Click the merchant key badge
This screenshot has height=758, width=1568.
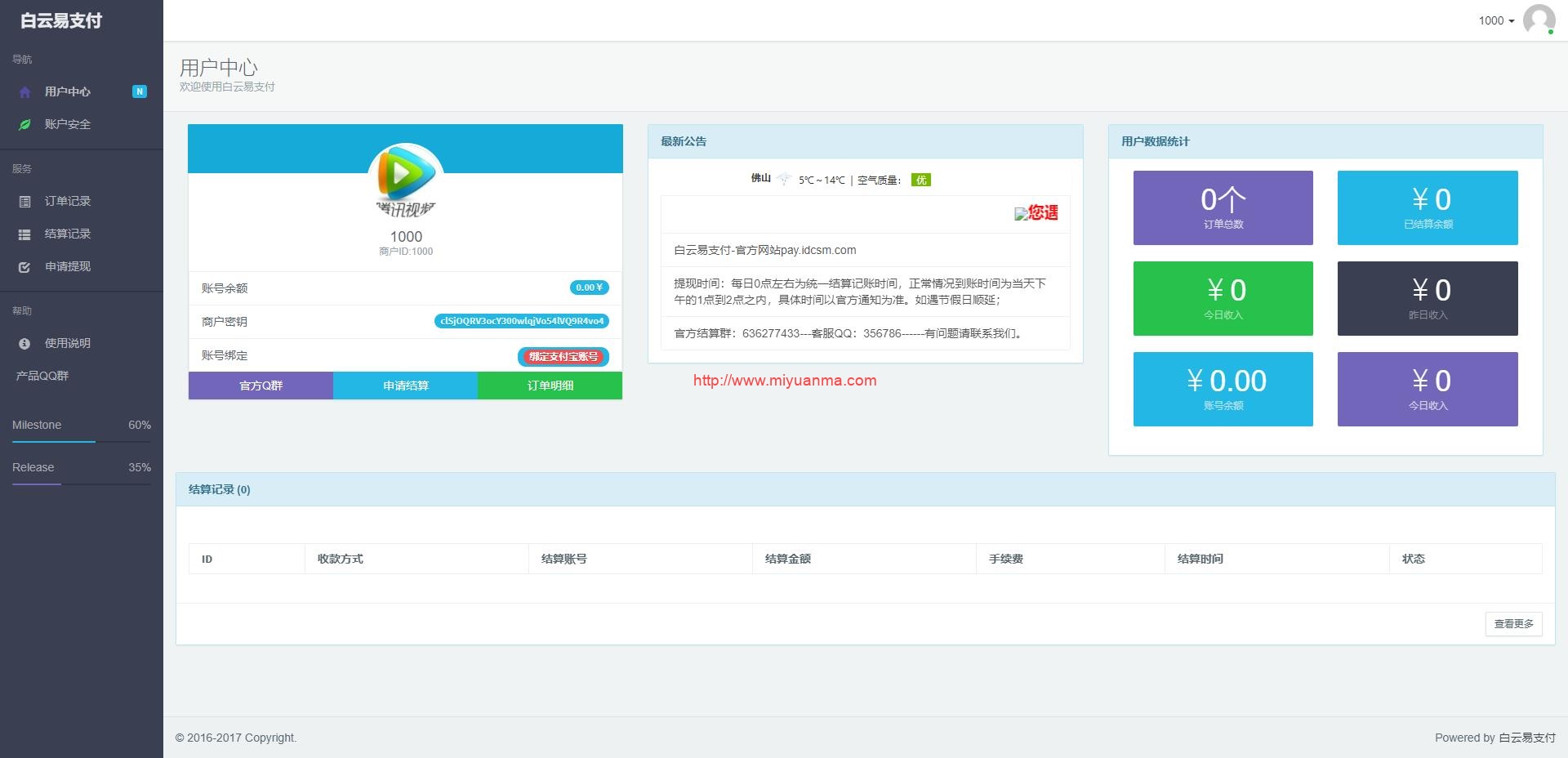tap(522, 321)
